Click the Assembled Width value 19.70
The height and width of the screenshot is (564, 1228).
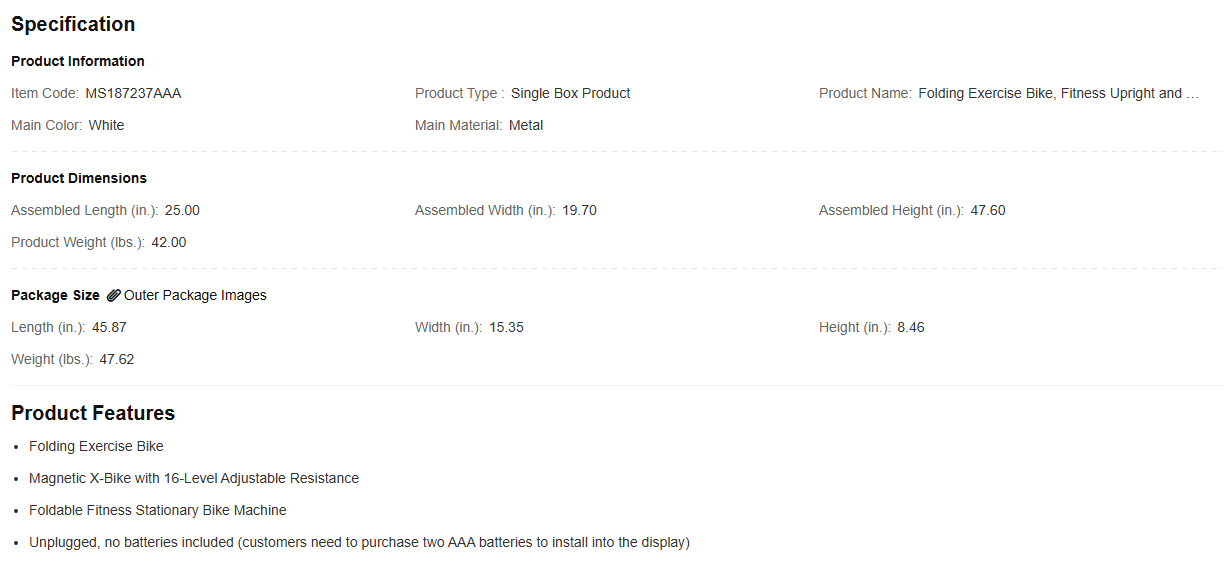(x=579, y=210)
